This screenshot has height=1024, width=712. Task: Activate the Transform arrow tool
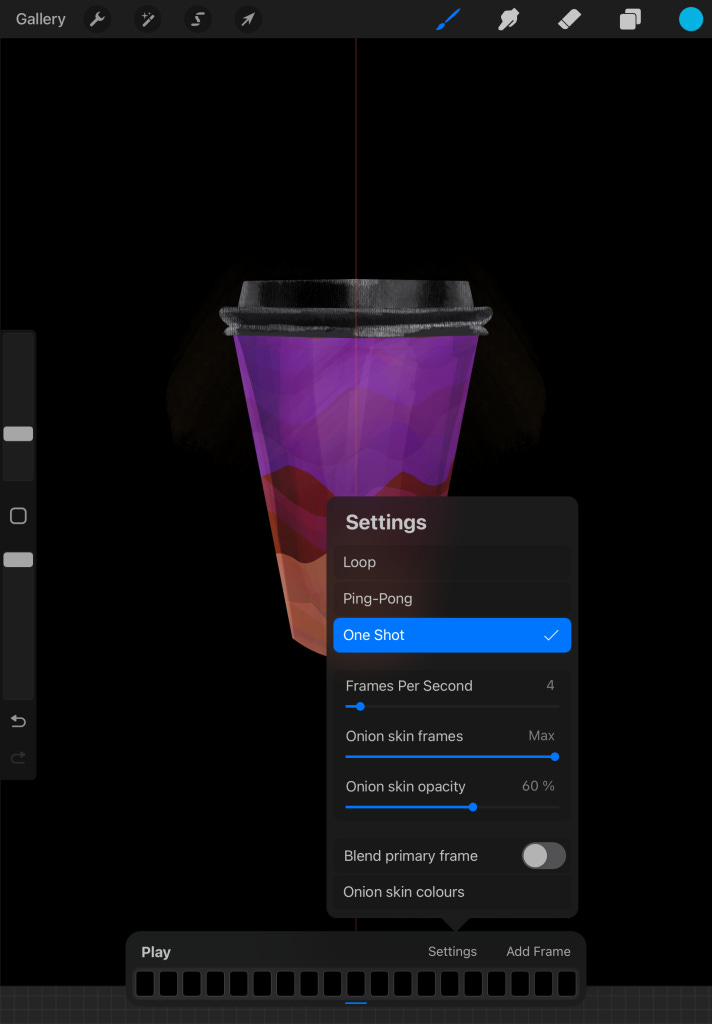click(248, 20)
